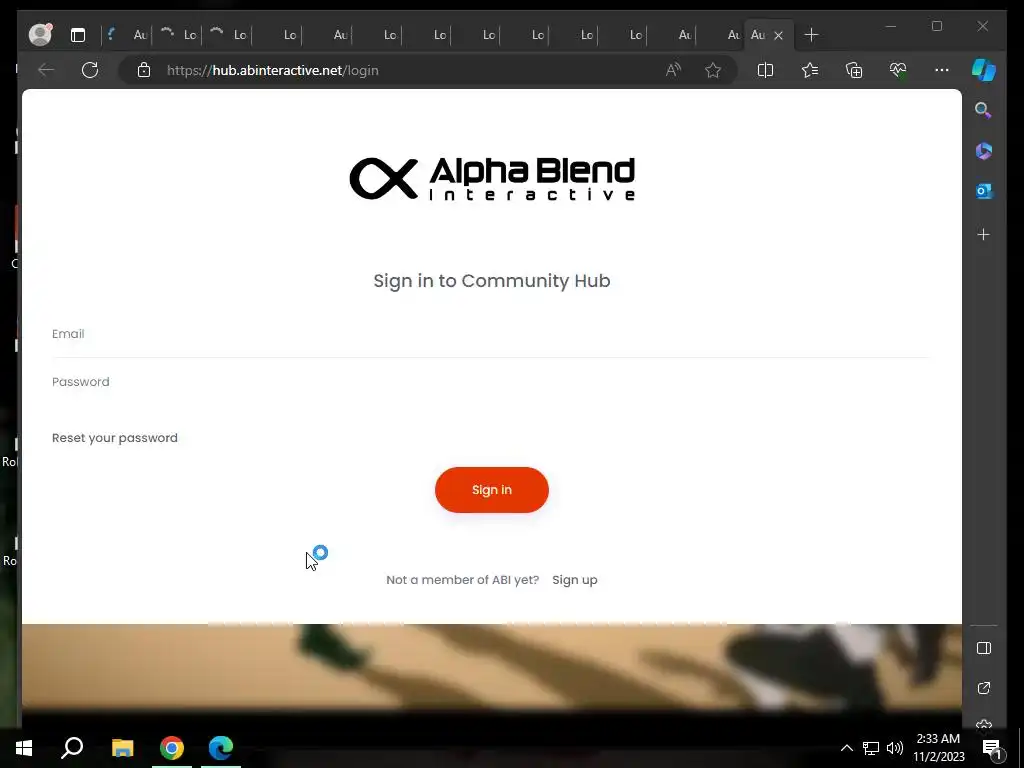Viewport: 1024px width, 768px height.
Task: Open the Edge profile avatar menu
Action: [40, 35]
